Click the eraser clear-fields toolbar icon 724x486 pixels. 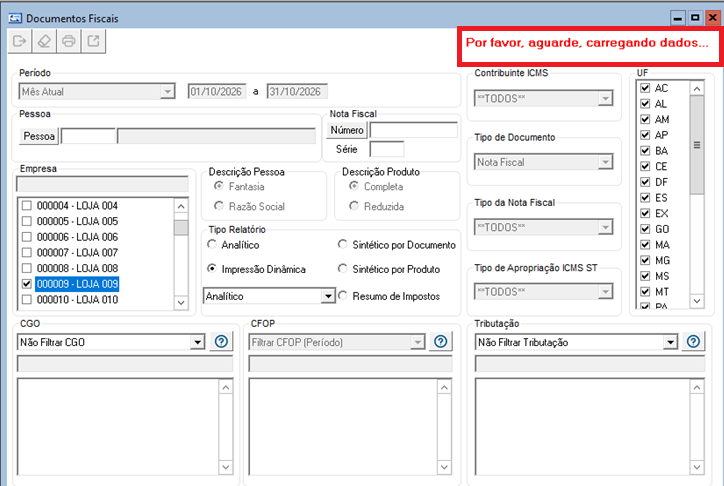point(44,41)
